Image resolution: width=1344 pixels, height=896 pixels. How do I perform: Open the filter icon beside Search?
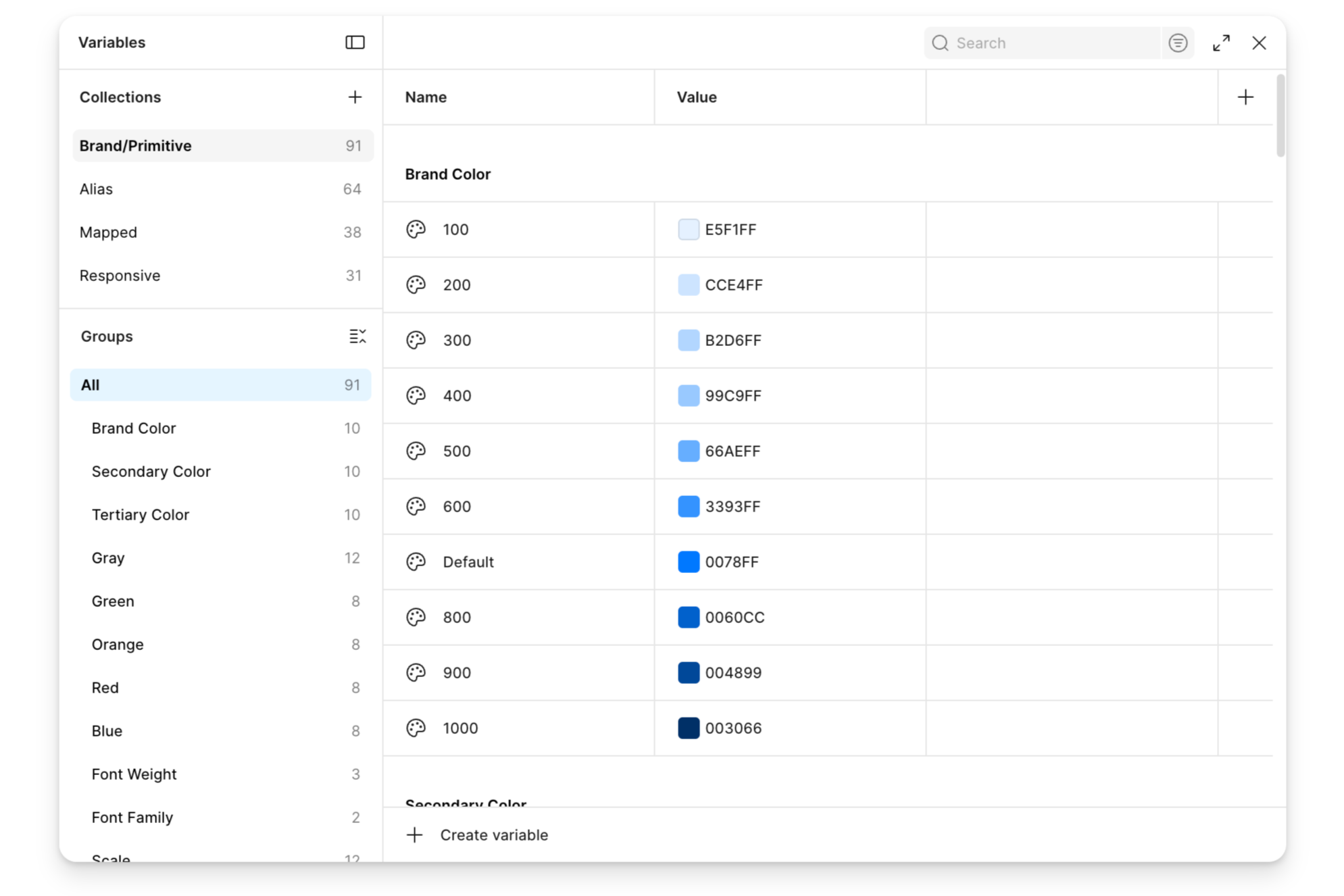(1178, 43)
